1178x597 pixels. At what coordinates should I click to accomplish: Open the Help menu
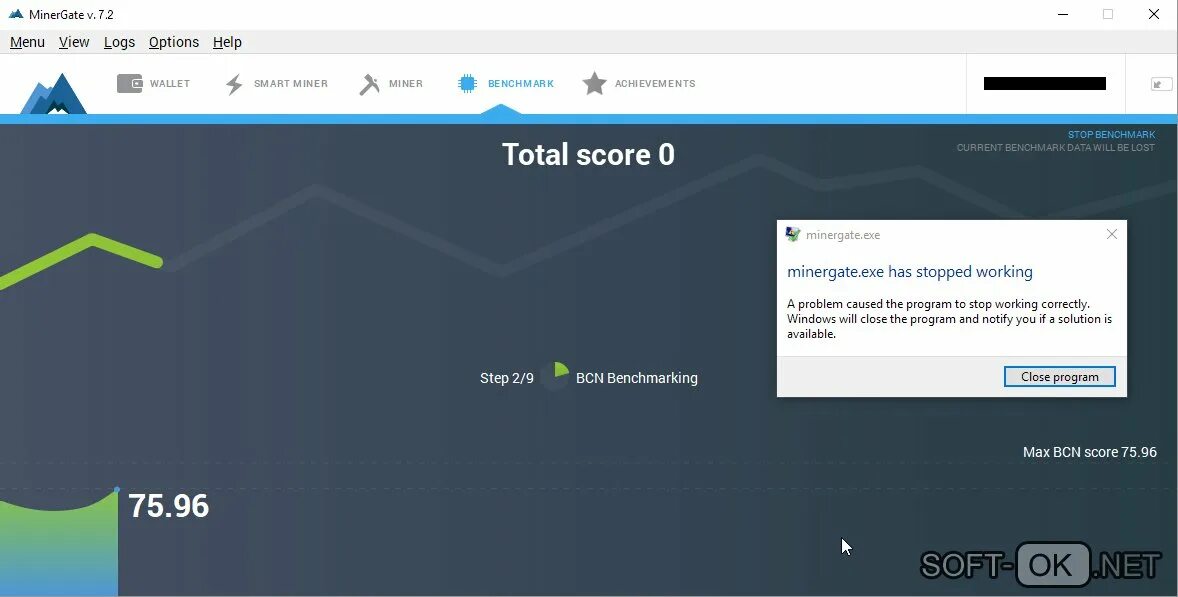(227, 42)
